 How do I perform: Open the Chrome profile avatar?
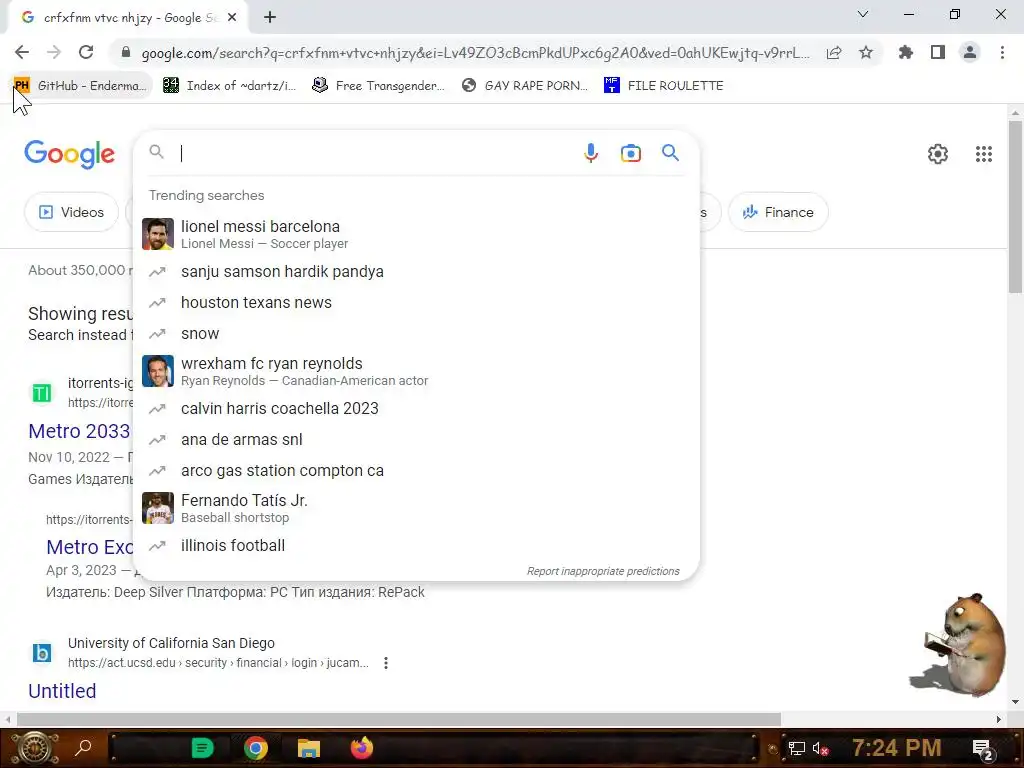[x=970, y=52]
